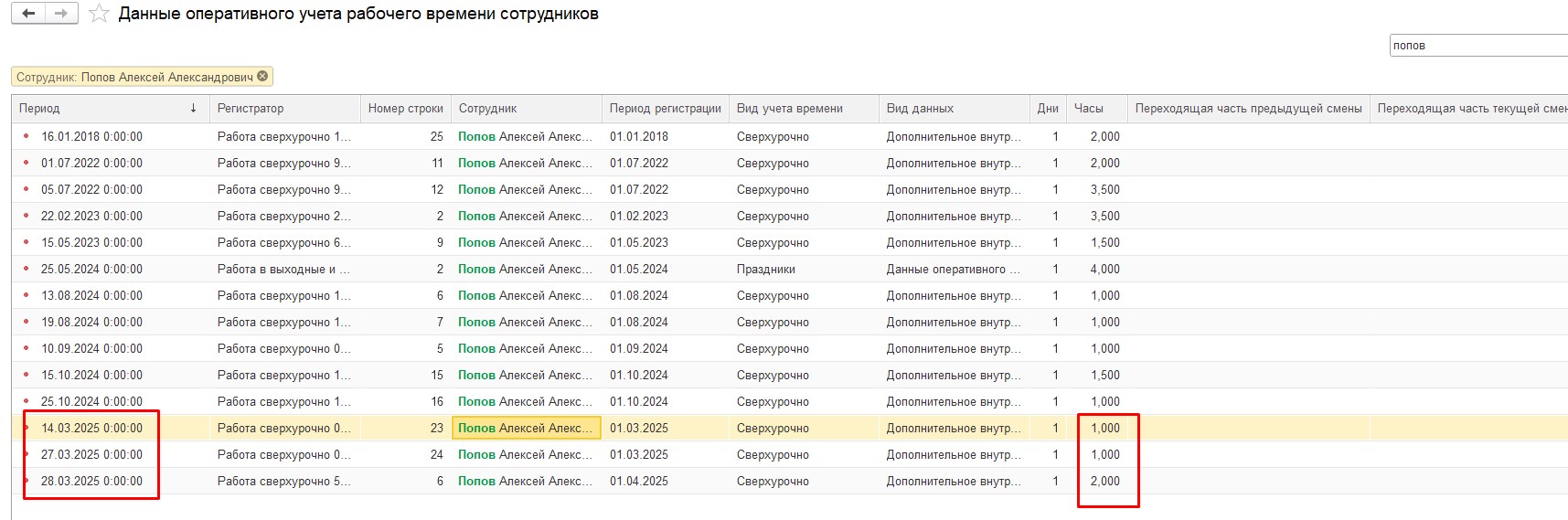Click the Вид учета времени column header

pos(789,109)
